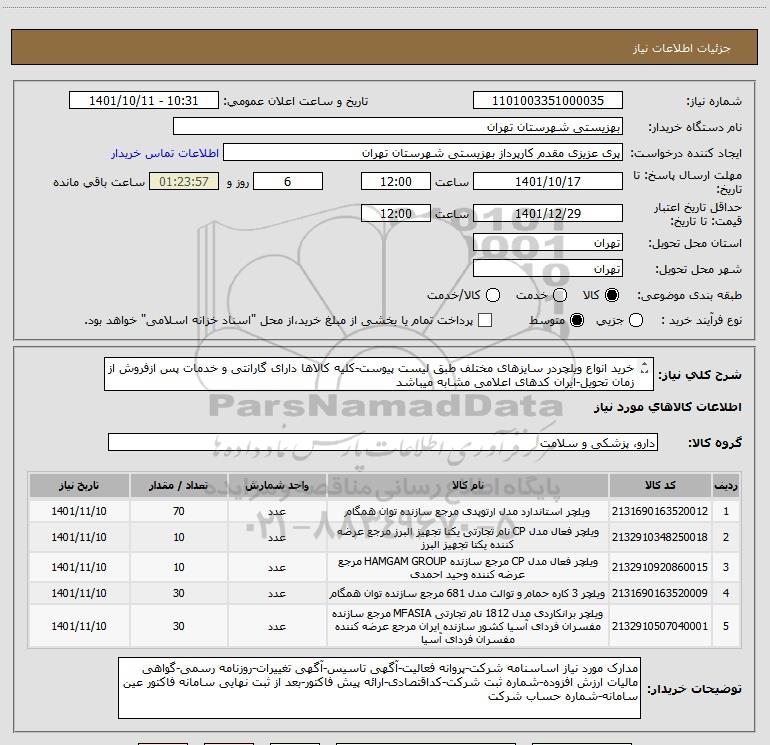770x745 pixels.
Task: Click the remaining days field showing 6
Action: [288, 182]
